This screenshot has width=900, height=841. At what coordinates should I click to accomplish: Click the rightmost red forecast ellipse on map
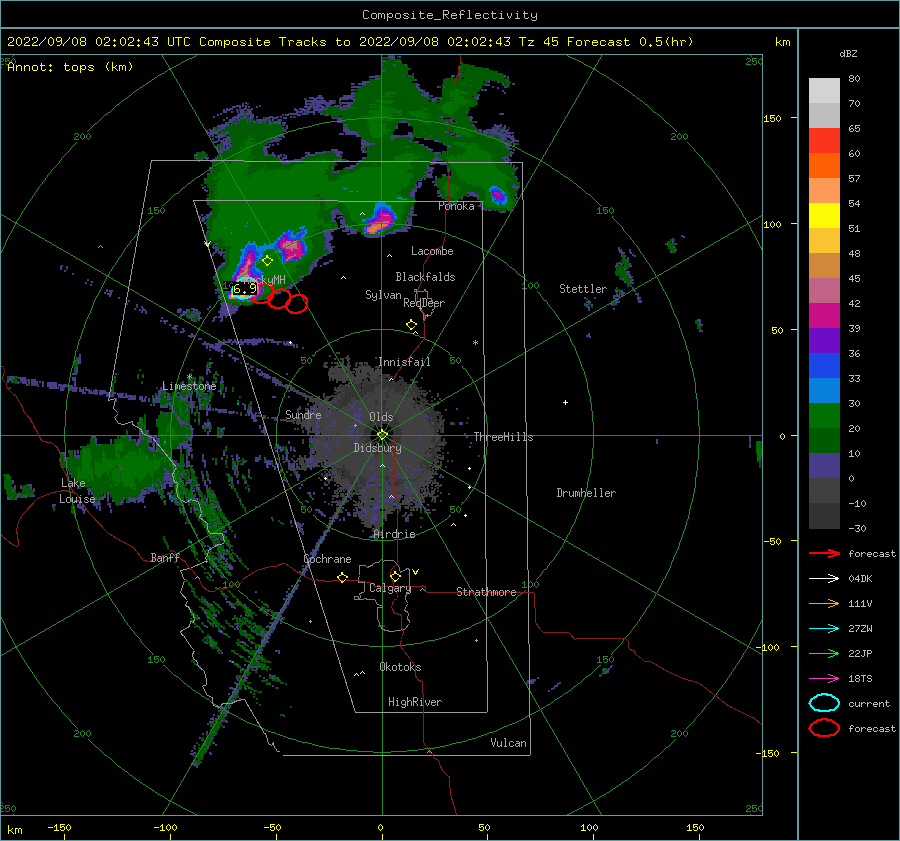[x=297, y=304]
